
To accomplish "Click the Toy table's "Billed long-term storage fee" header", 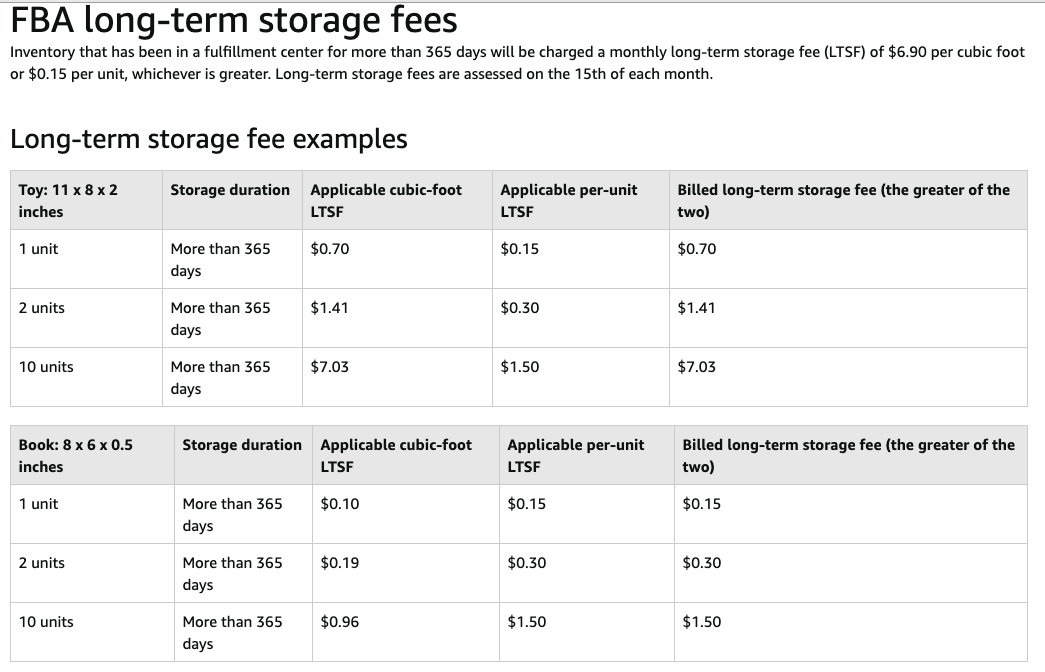I will pyautogui.click(x=843, y=200).
